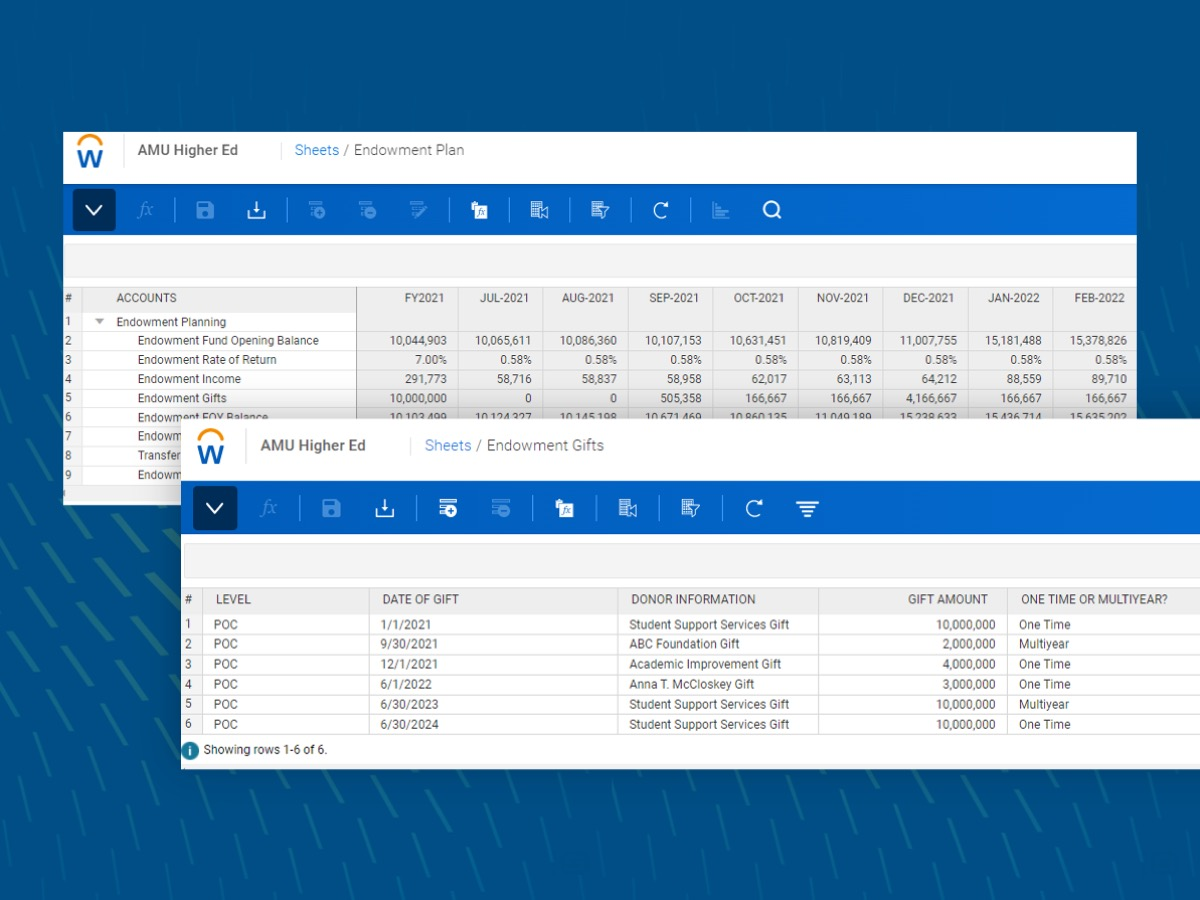Click the Download icon in the Endowment Plan toolbar

(257, 210)
